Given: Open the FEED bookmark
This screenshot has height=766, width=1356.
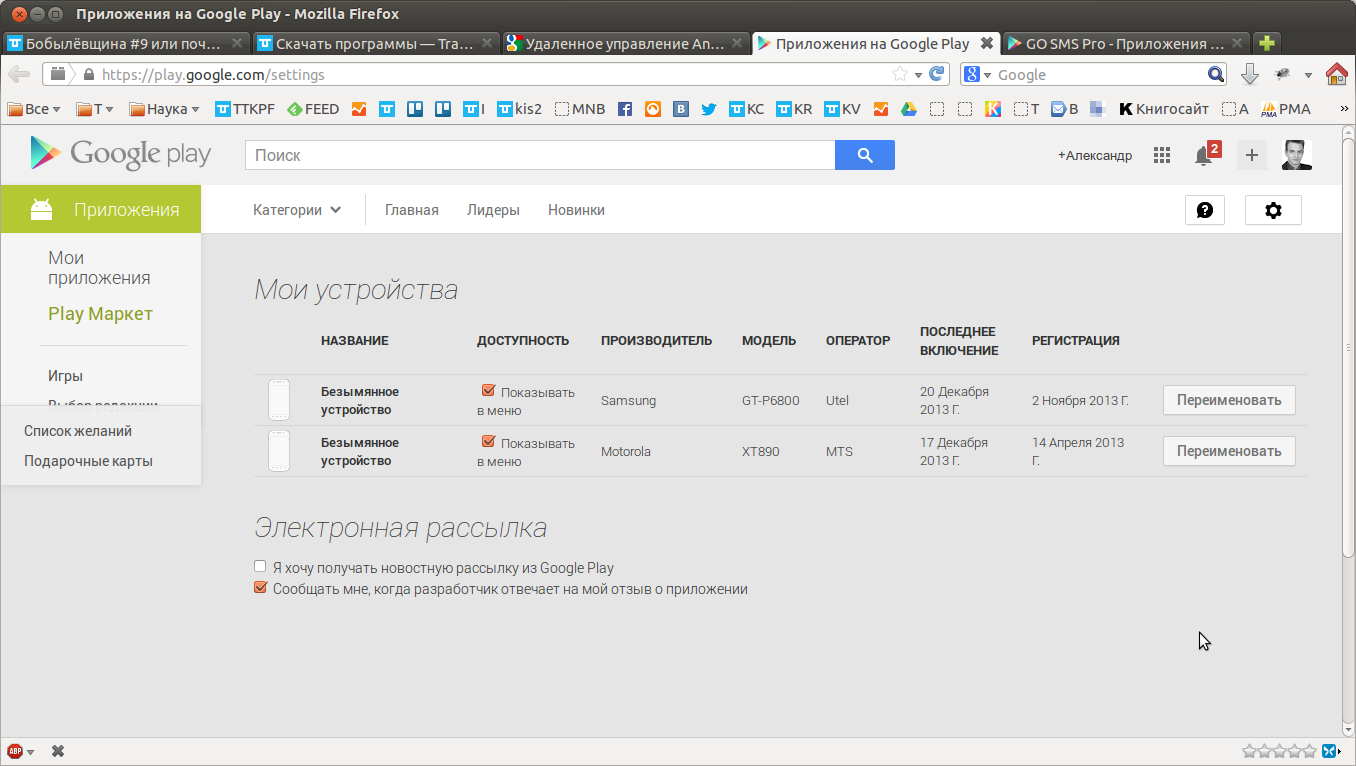Looking at the screenshot, I should (x=313, y=109).
